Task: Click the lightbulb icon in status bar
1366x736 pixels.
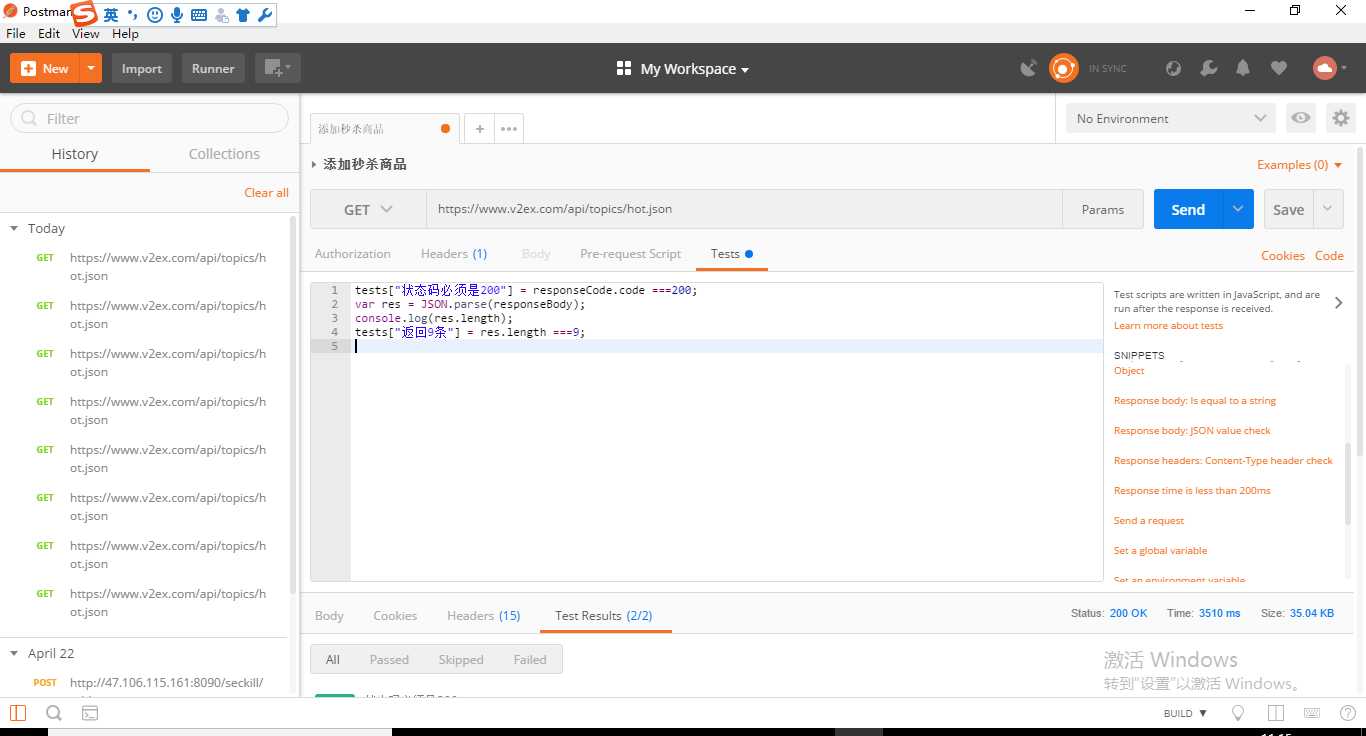Action: coord(1238,713)
